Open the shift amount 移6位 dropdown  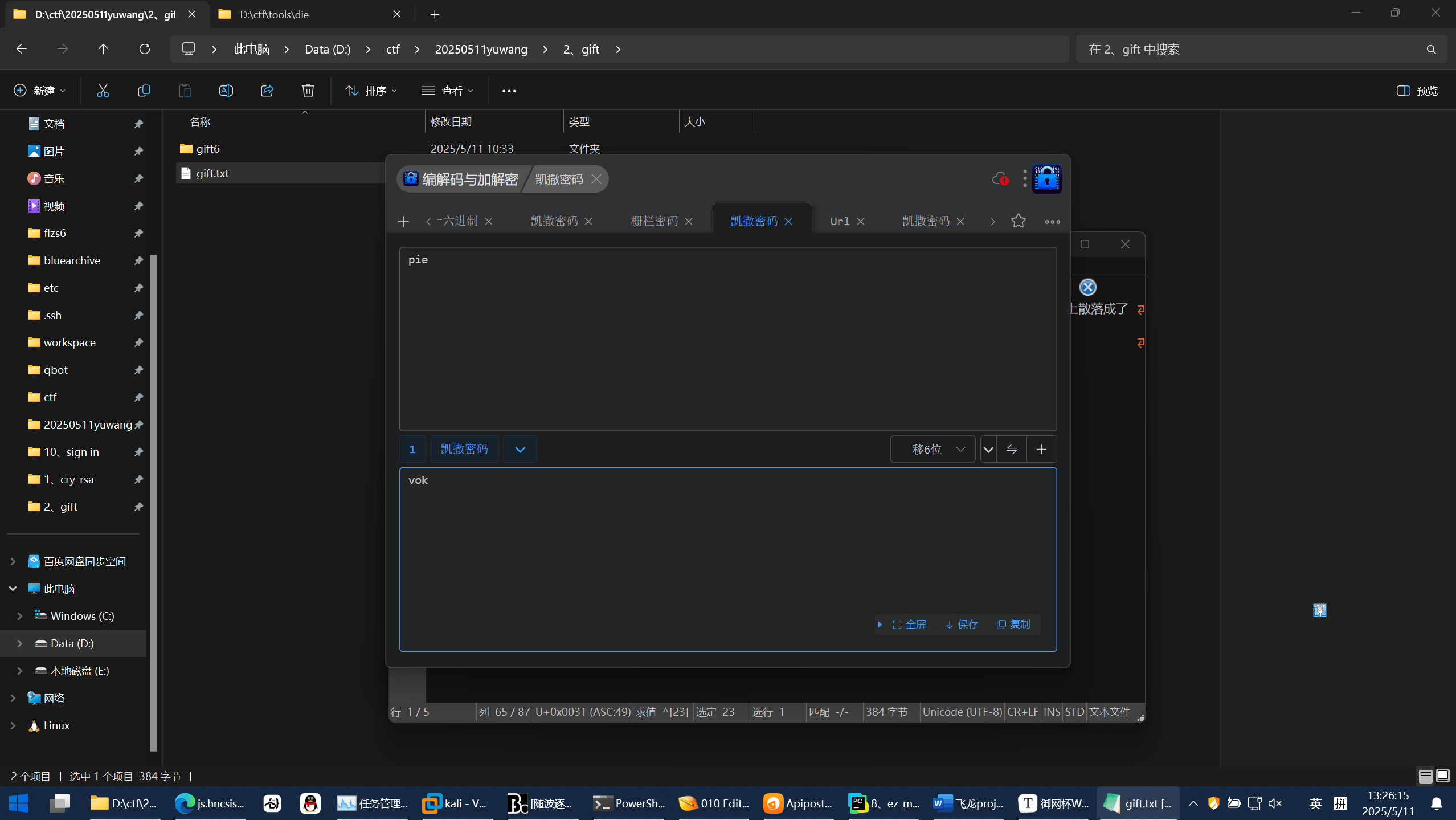(x=933, y=449)
